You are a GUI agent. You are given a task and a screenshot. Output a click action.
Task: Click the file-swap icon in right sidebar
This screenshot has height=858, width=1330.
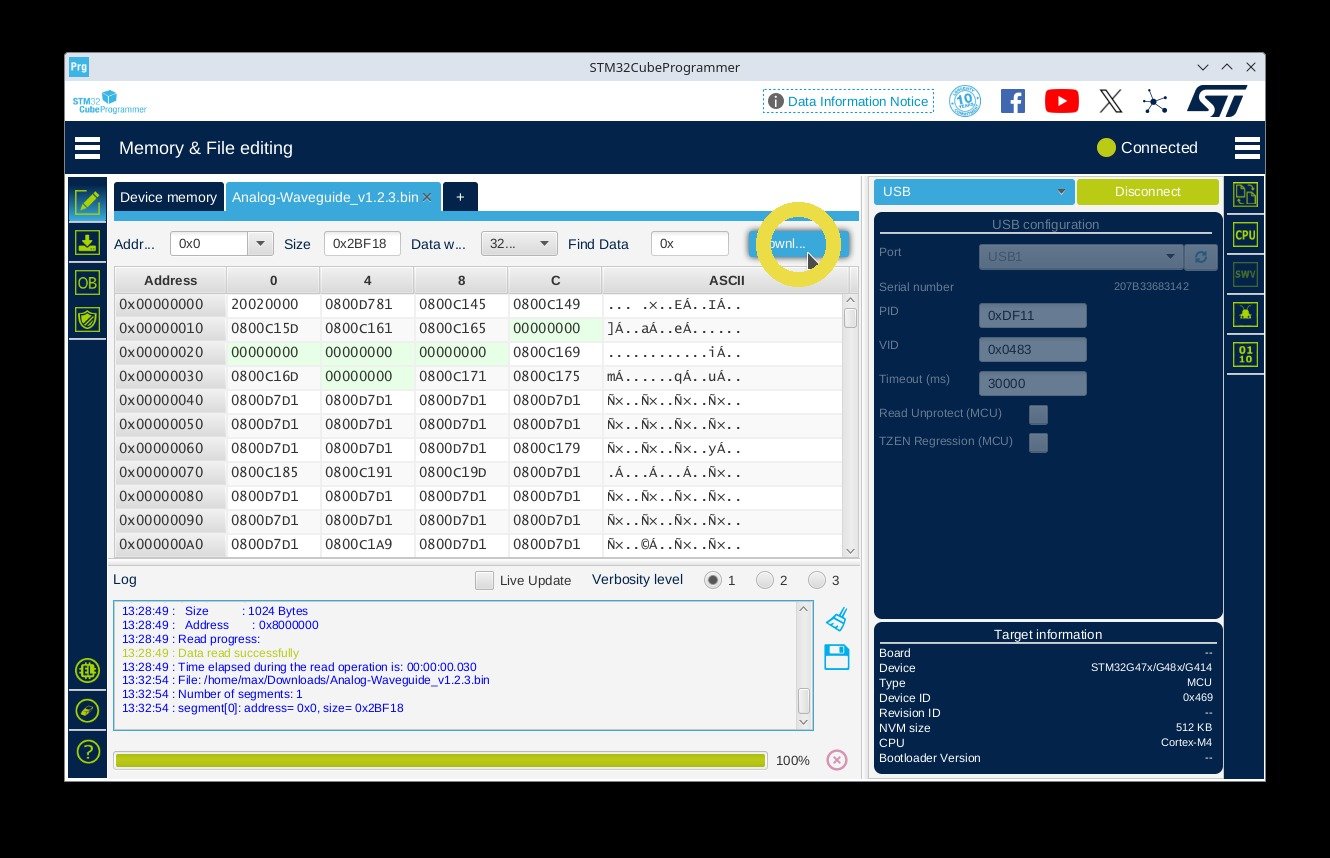1245,195
